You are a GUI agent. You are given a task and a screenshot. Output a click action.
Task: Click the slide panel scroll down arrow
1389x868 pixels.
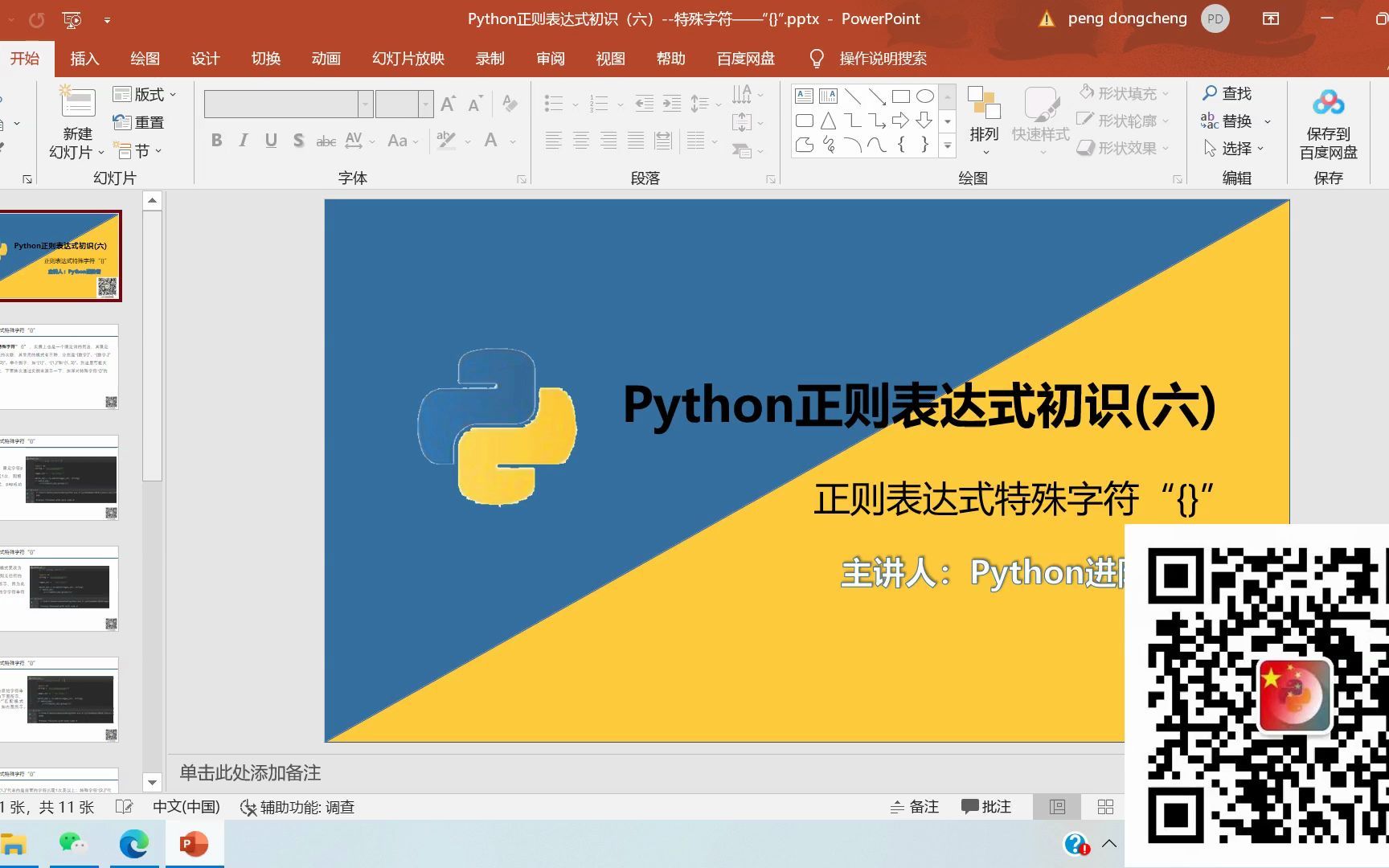tap(152, 781)
